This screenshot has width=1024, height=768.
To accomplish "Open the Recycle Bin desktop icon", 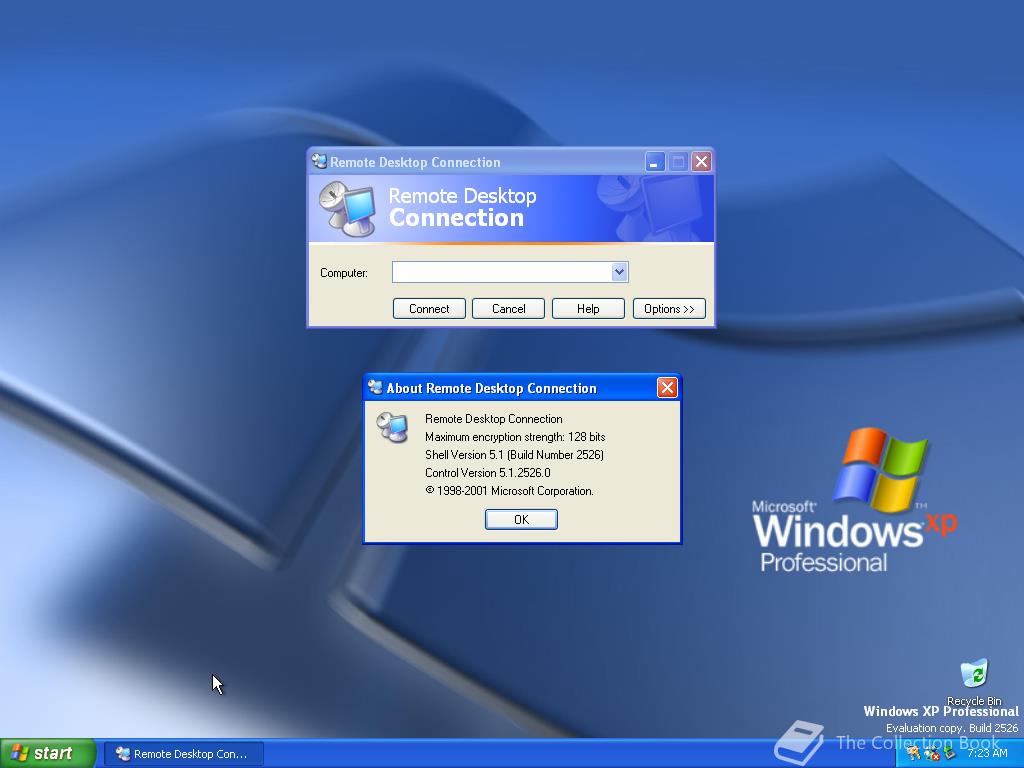I will click(x=974, y=682).
